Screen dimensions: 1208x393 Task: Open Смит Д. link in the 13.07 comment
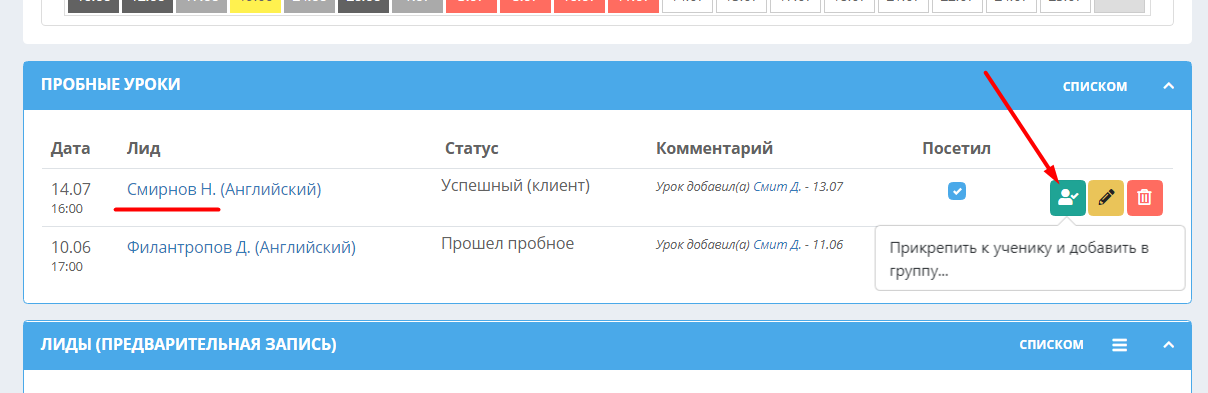776,187
